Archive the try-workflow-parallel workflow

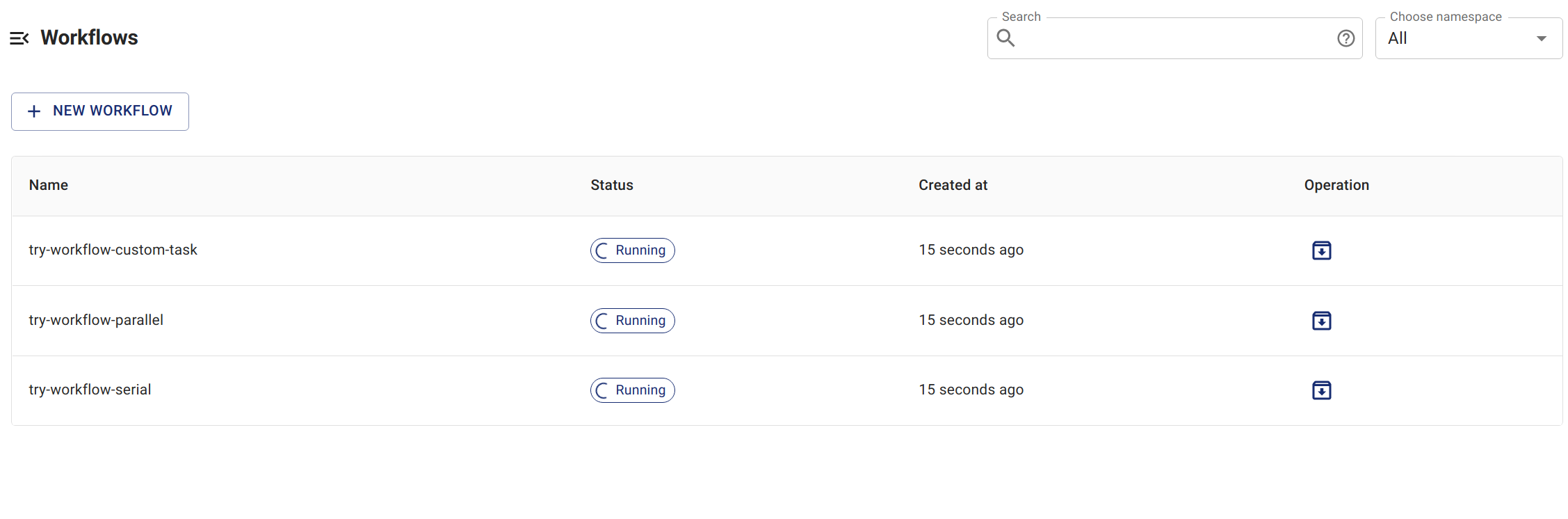[1321, 321]
